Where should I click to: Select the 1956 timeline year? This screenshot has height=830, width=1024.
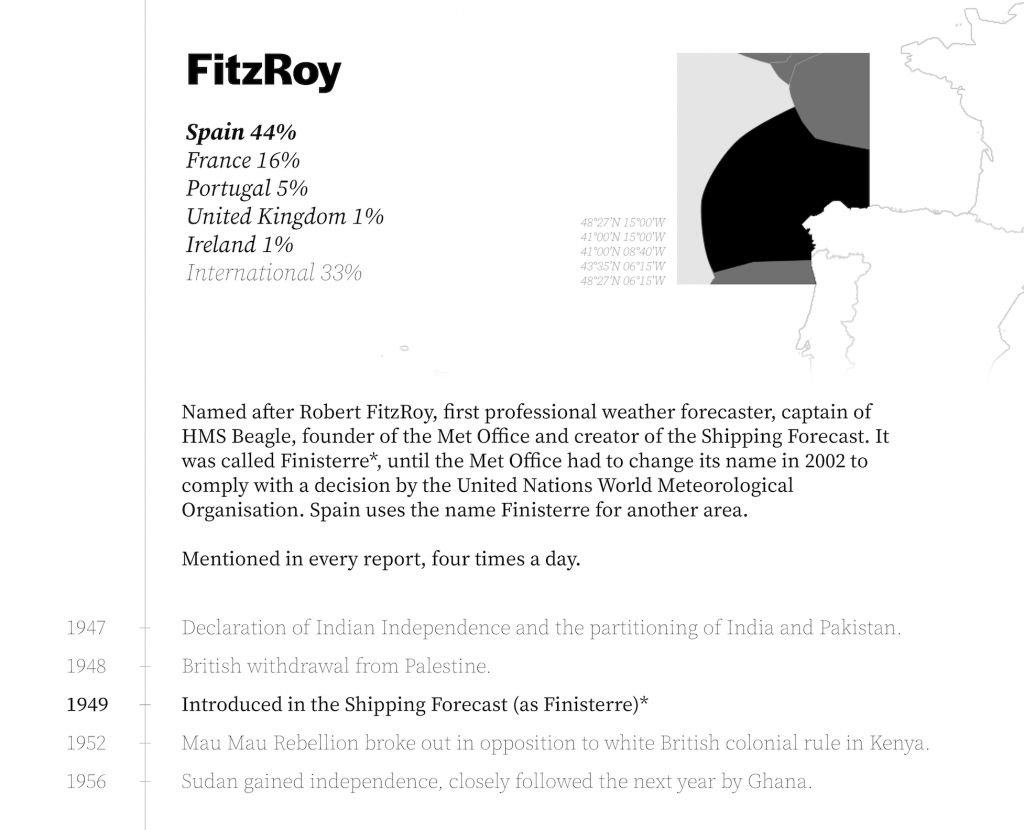pyautogui.click(x=86, y=782)
